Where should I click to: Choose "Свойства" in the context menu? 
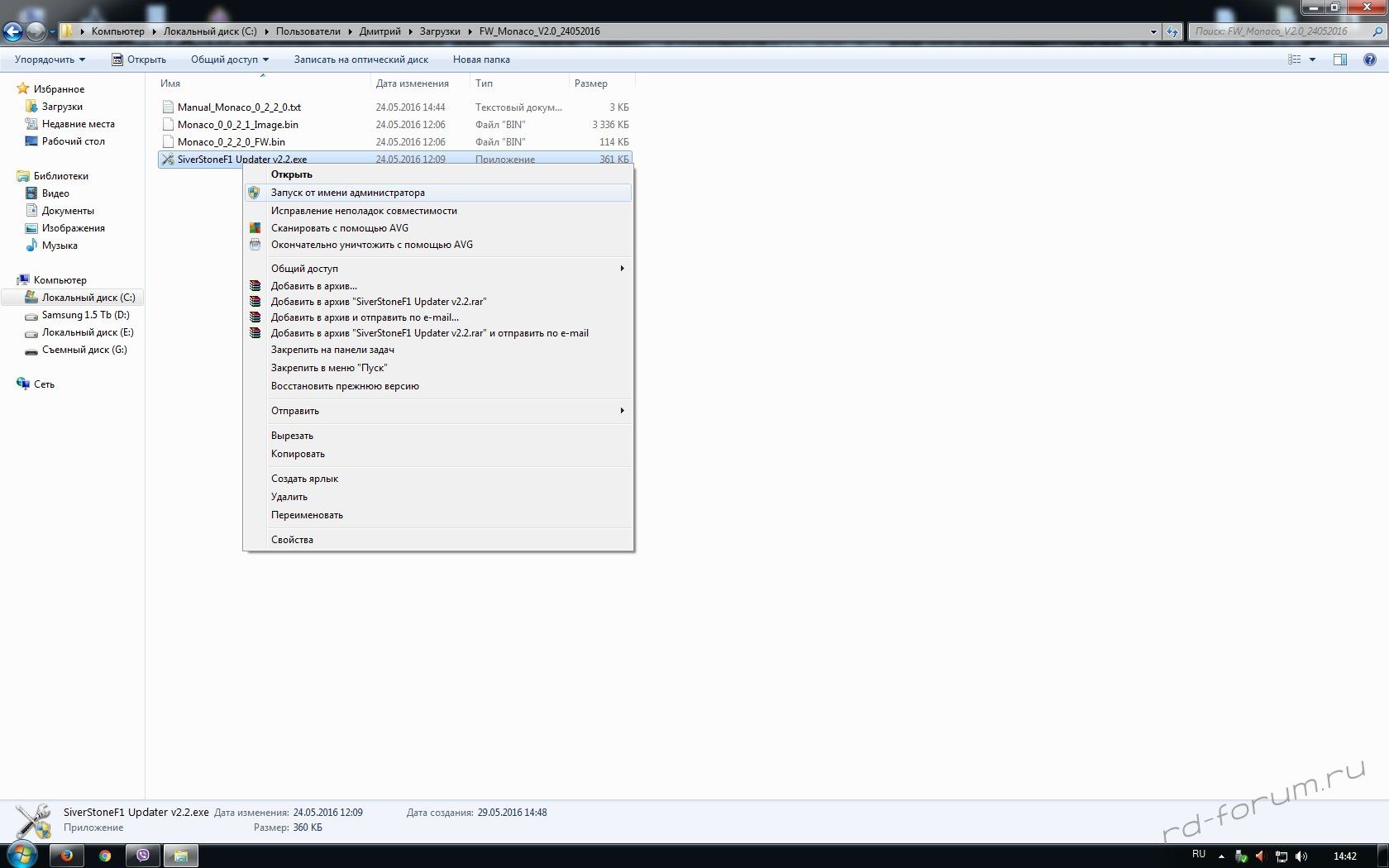click(292, 540)
